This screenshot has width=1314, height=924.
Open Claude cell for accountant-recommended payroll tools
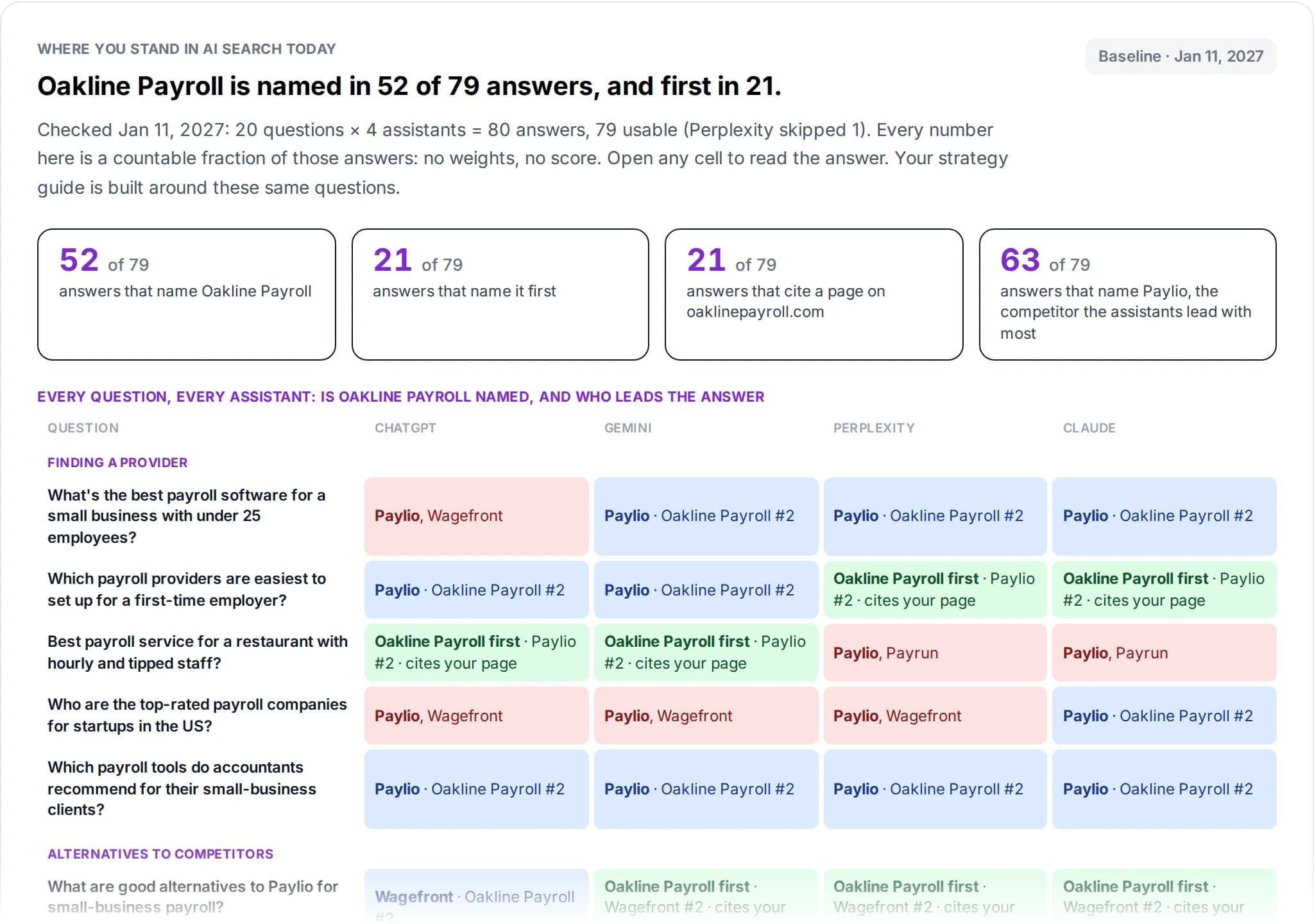coord(1165,789)
